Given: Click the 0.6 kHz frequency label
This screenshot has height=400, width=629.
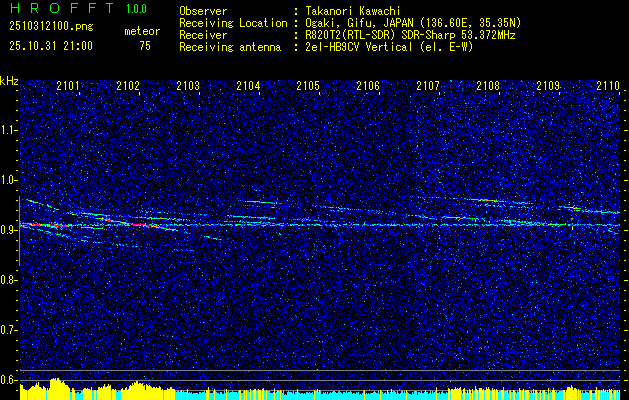Looking at the screenshot, I should point(8,380).
